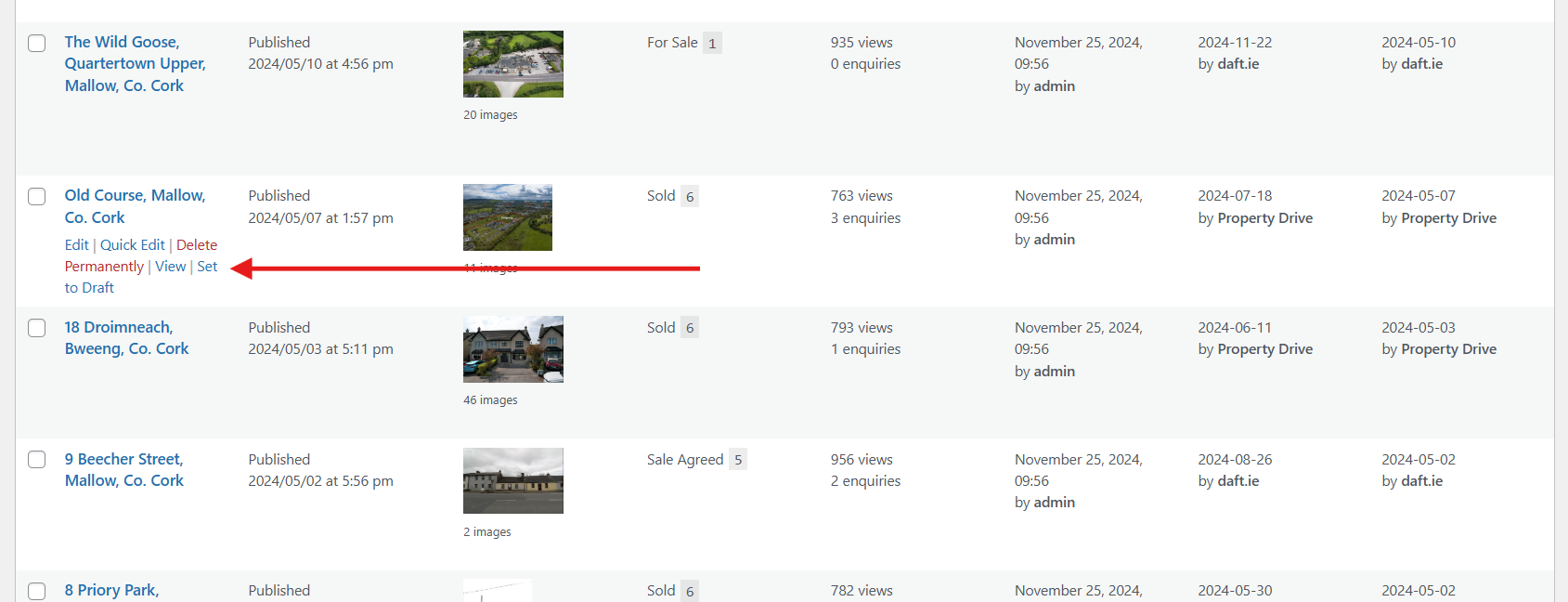Mark the 8 Priory Park row checkbox
The width and height of the screenshot is (1568, 602).
pyautogui.click(x=37, y=591)
